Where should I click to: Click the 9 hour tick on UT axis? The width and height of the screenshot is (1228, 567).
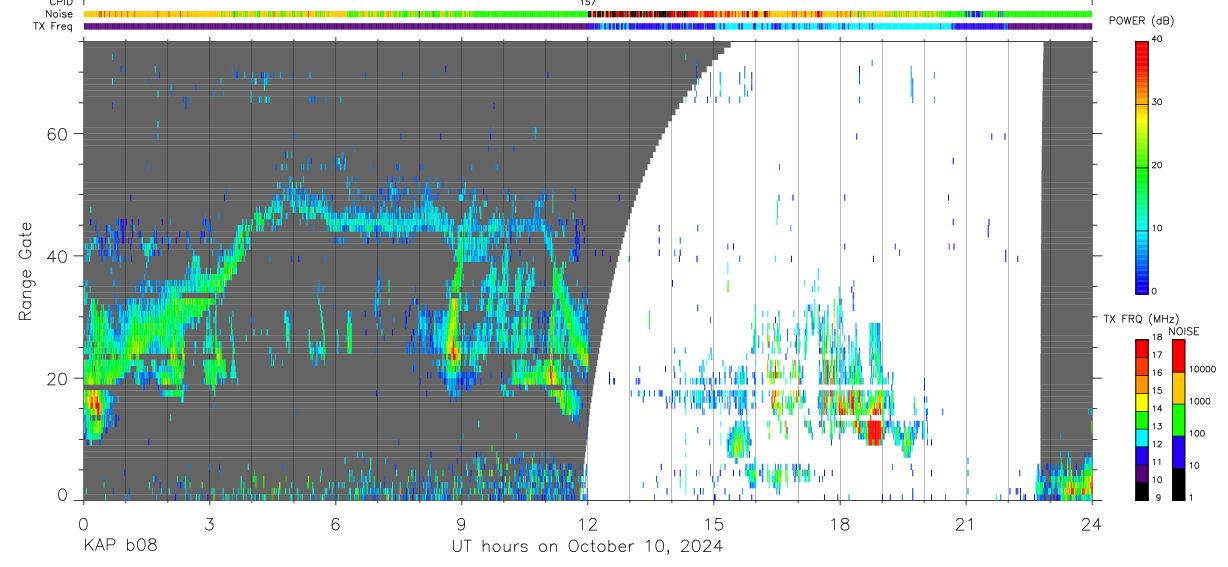(461, 523)
